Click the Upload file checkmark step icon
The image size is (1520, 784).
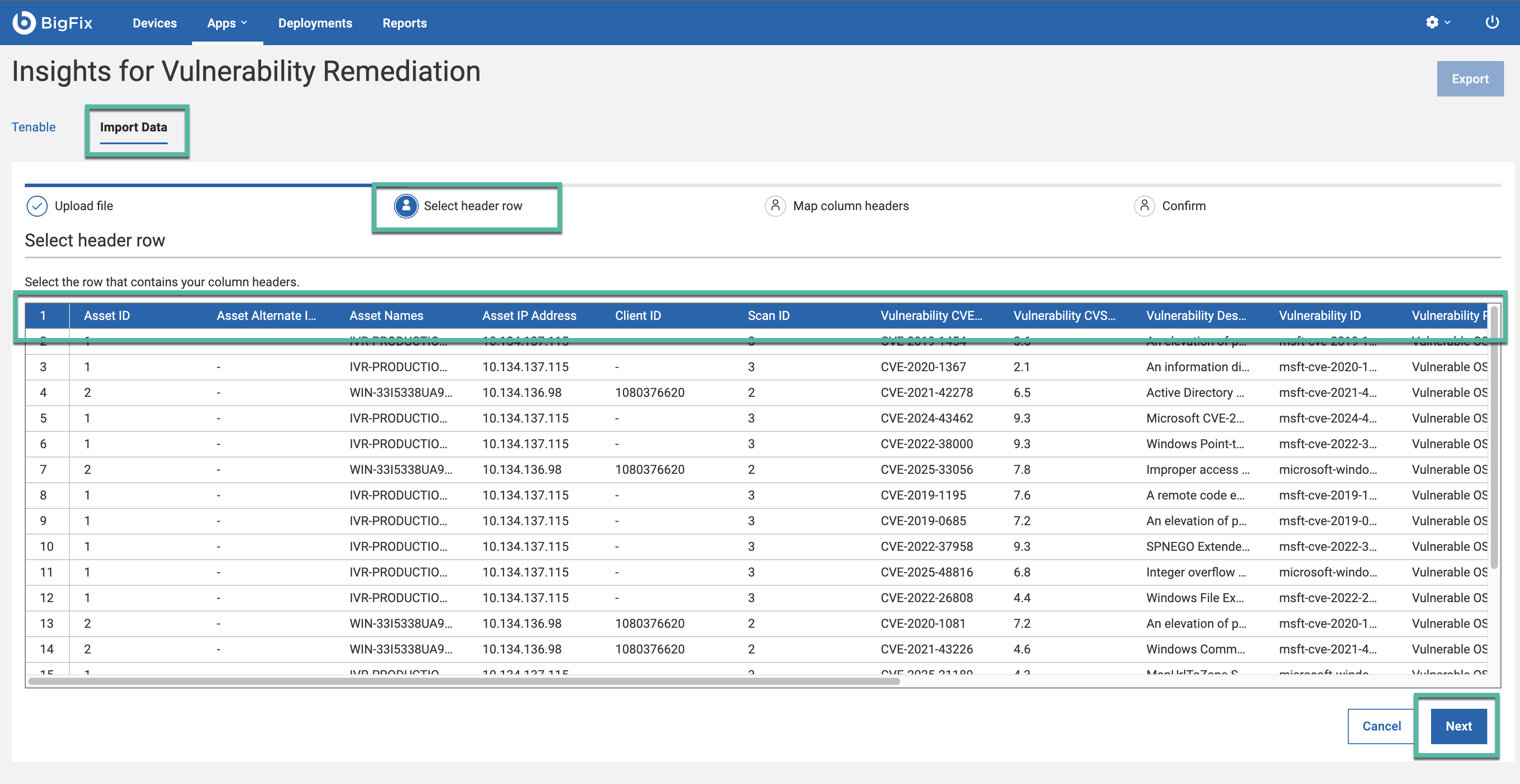(x=37, y=206)
